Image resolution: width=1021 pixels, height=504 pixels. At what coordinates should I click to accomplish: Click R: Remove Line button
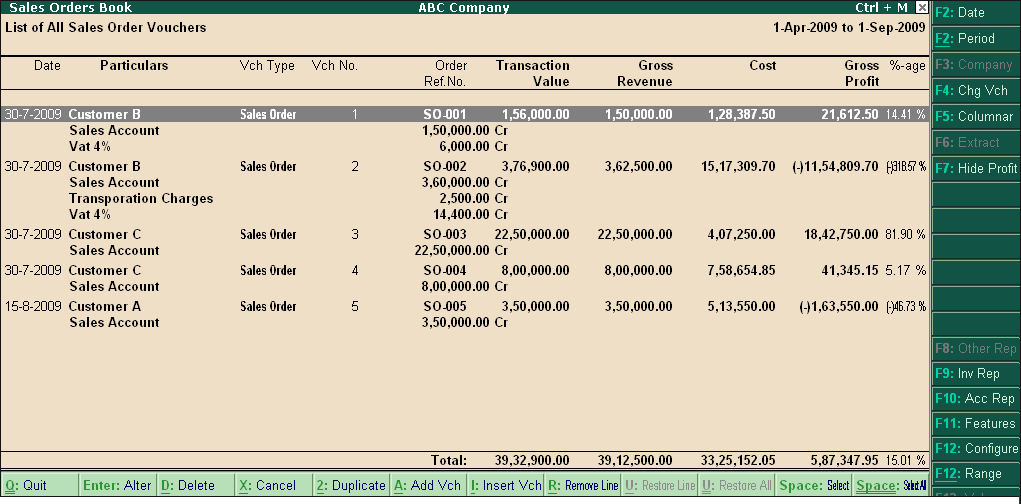click(583, 485)
